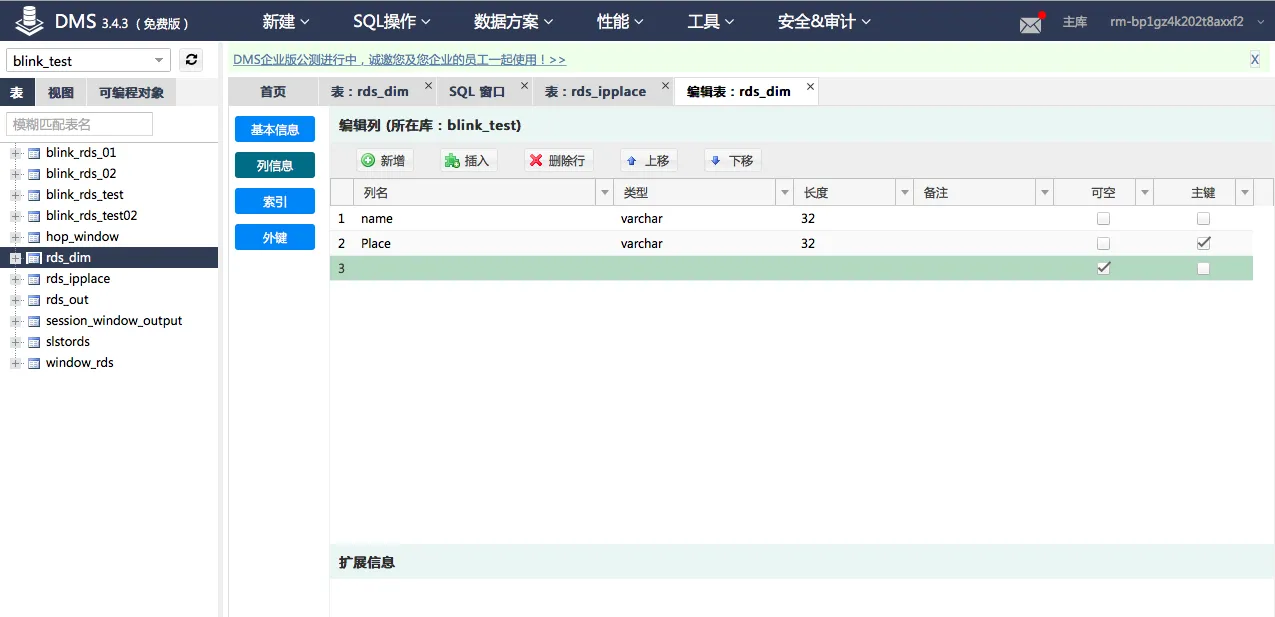Click the table icon next to blink_rds_02

pyautogui.click(x=34, y=174)
